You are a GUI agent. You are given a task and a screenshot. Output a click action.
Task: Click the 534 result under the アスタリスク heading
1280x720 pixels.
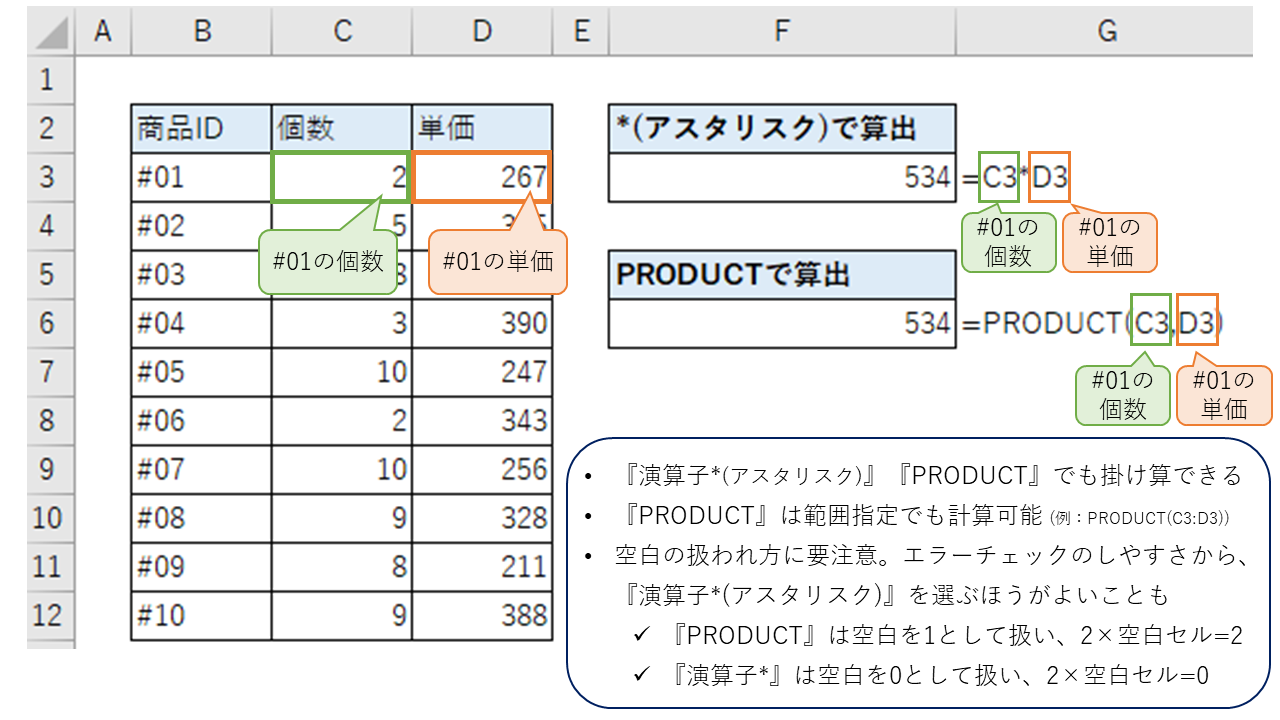coord(782,178)
